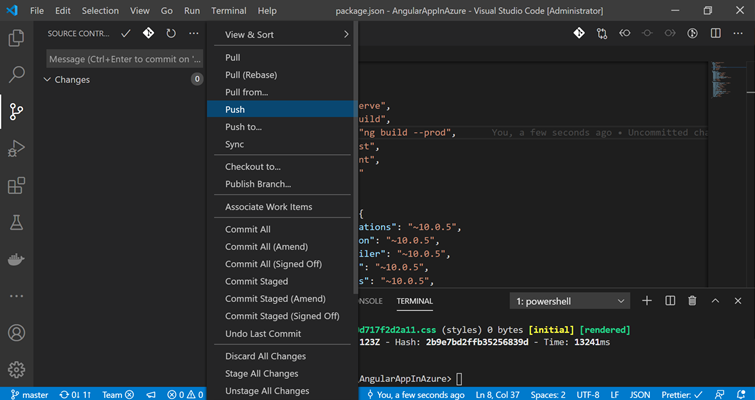Open the Test beaker view
The image size is (755, 400).
(16, 222)
